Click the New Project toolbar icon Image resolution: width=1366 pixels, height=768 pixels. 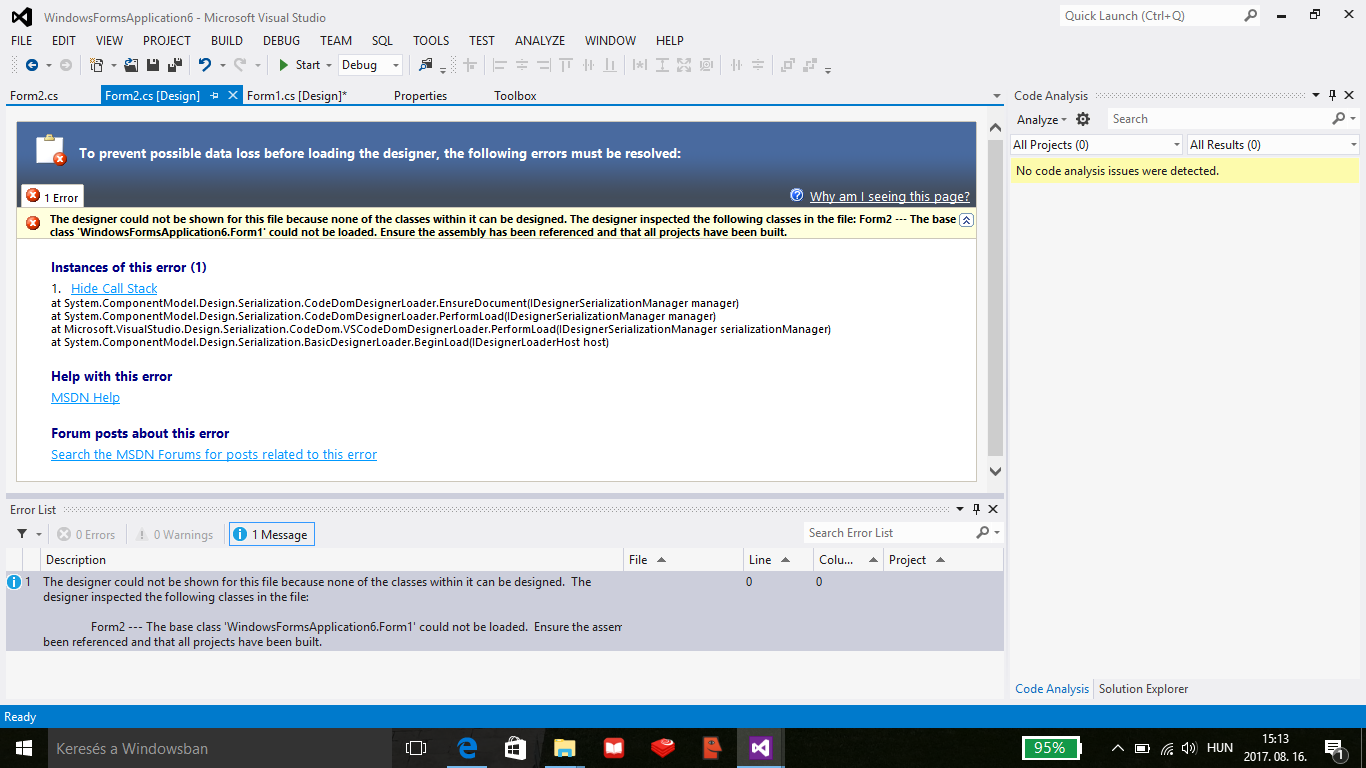tap(96, 65)
